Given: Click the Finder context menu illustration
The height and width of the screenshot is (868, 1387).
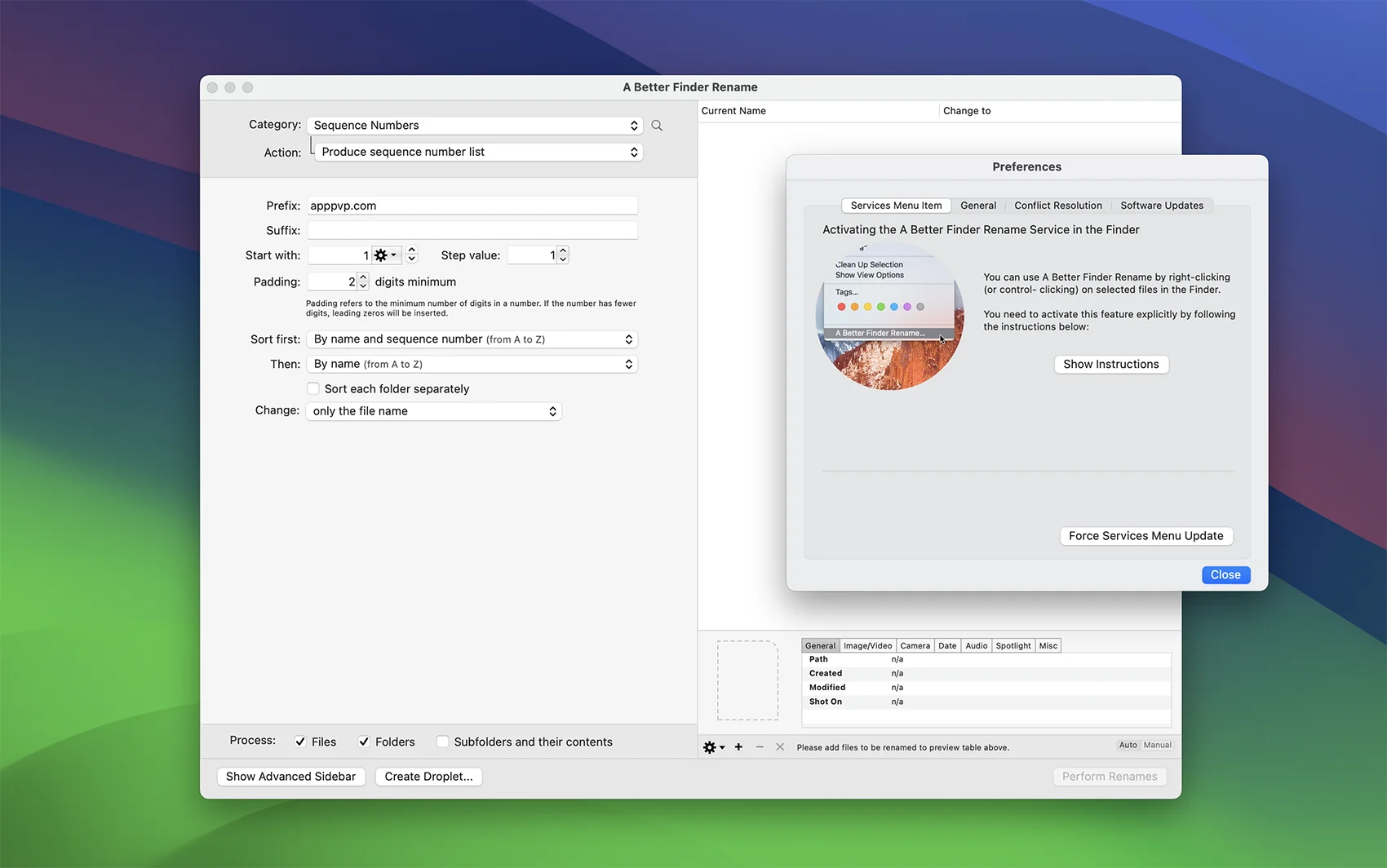Looking at the screenshot, I should coord(890,317).
